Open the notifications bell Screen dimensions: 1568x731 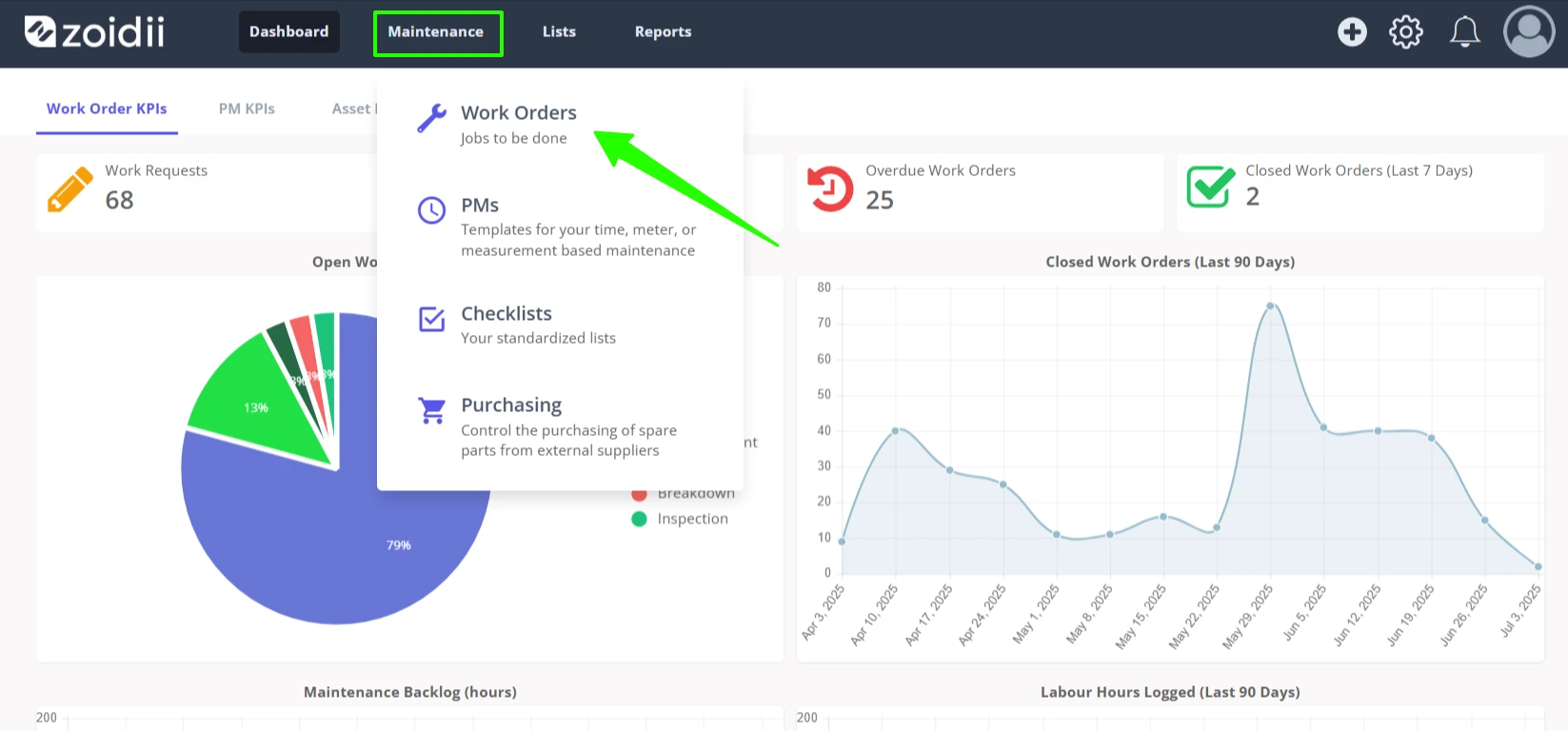pyautogui.click(x=1464, y=32)
